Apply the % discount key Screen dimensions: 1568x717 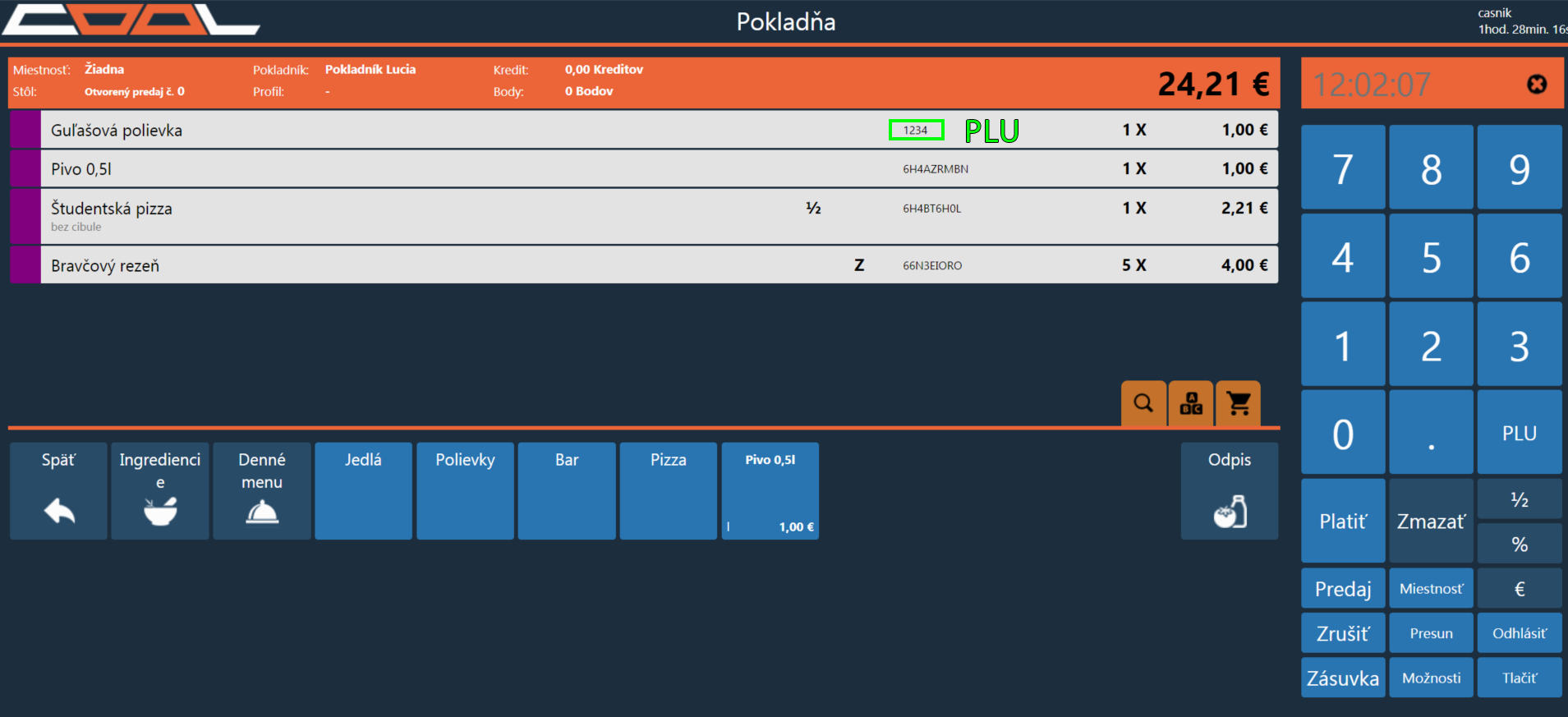point(1519,545)
